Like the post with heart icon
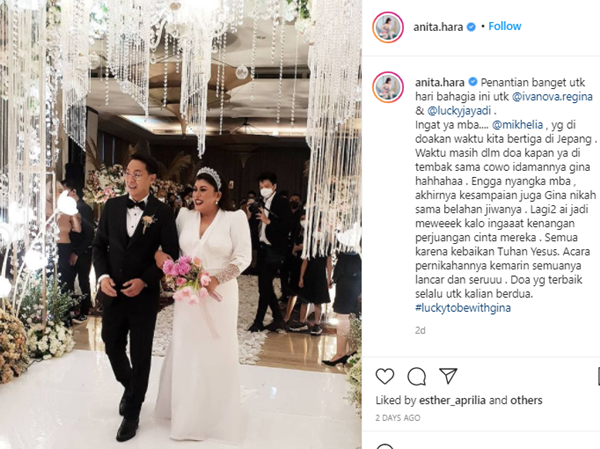Image resolution: width=600 pixels, height=449 pixels. point(385,376)
